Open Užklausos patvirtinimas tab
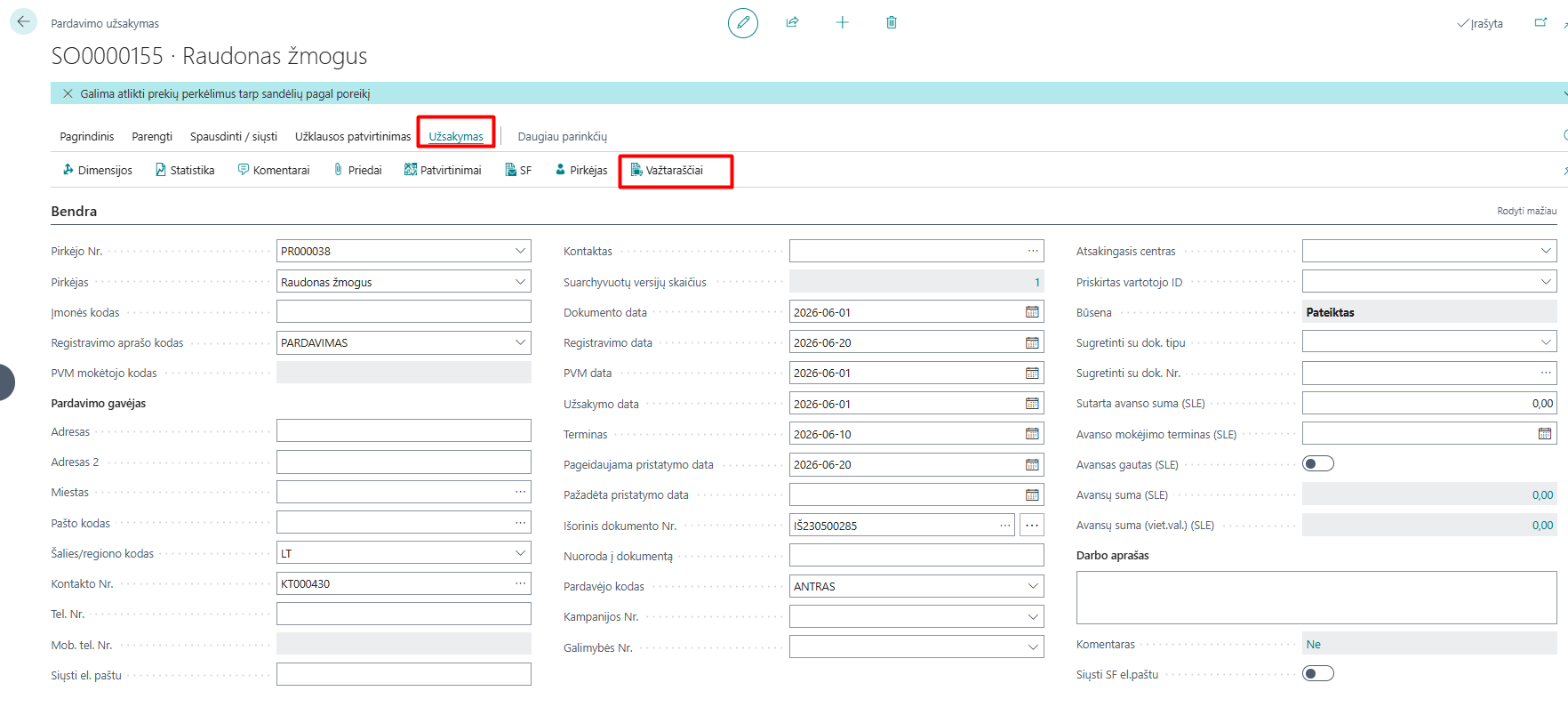This screenshot has height=707, width=1568. coord(353,136)
